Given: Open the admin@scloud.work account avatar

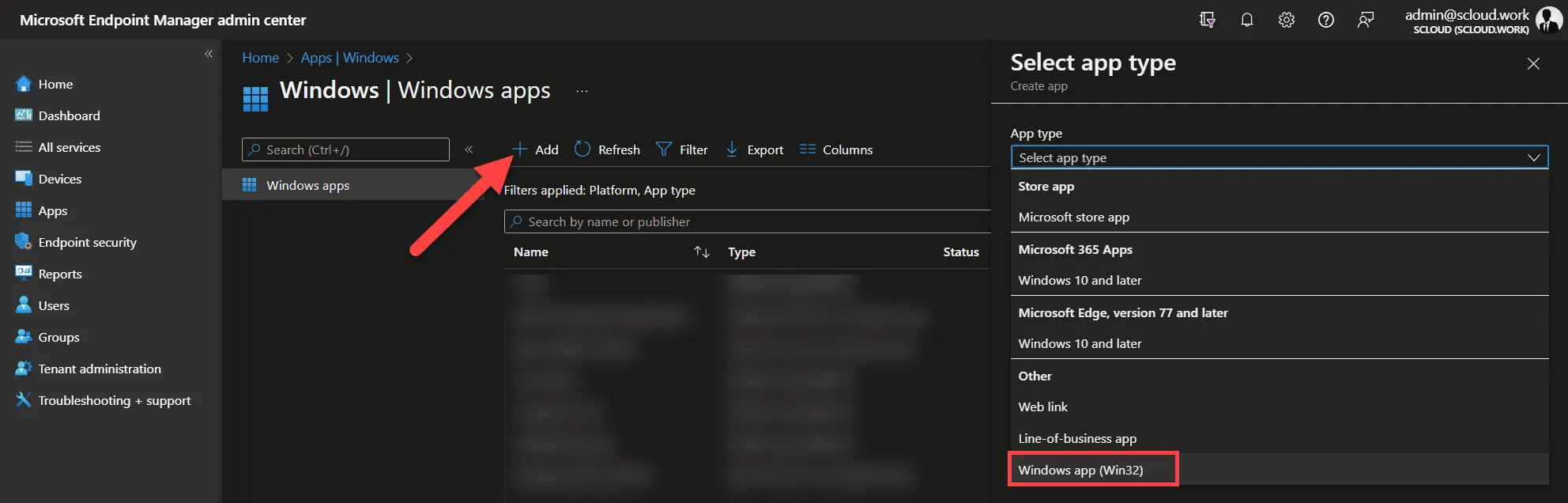Looking at the screenshot, I should tap(1549, 20).
